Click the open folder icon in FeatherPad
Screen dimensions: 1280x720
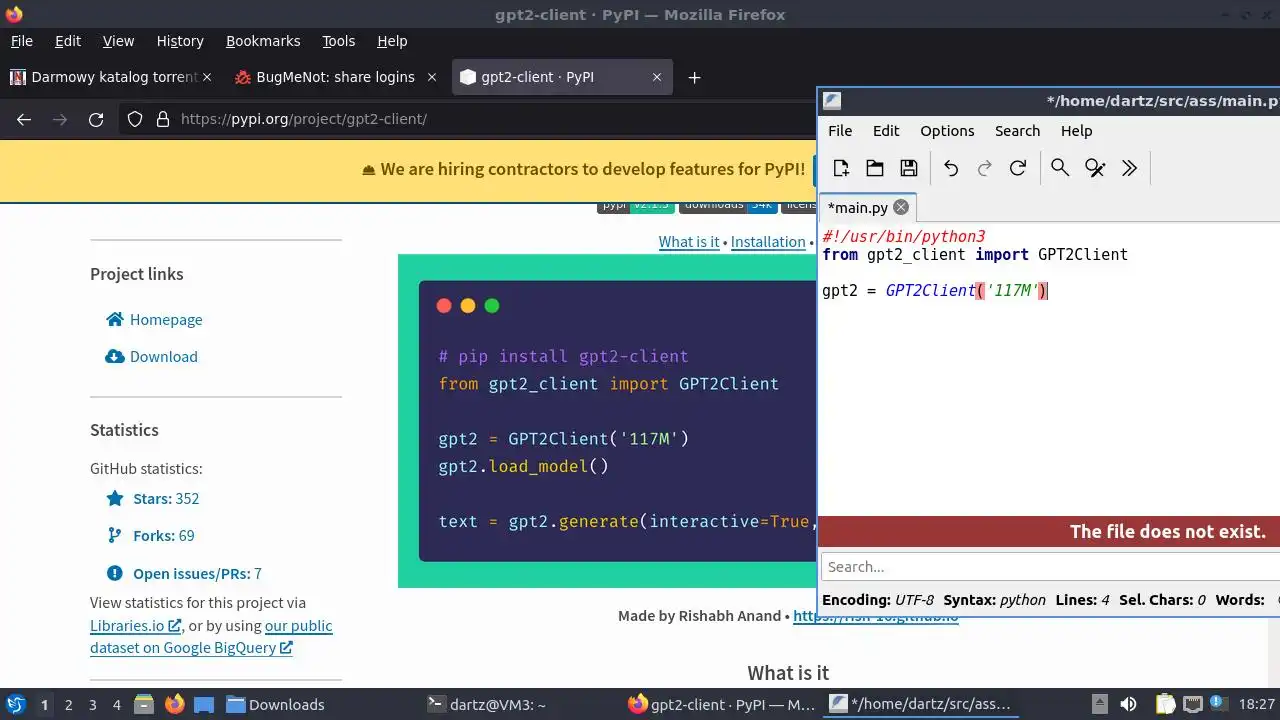coord(875,168)
